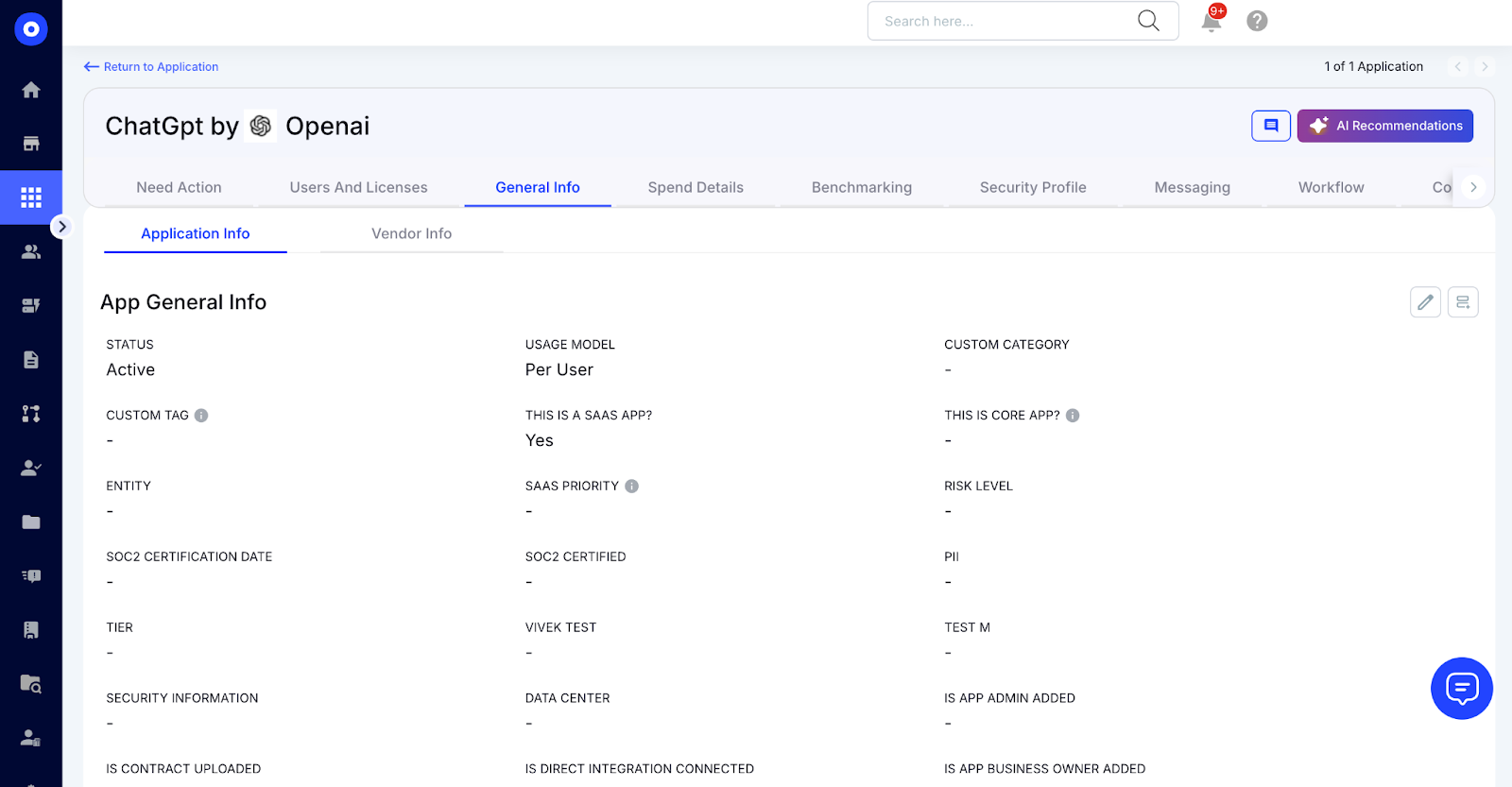Click the search magnifier icon
The width and height of the screenshot is (1512, 787).
click(1148, 21)
